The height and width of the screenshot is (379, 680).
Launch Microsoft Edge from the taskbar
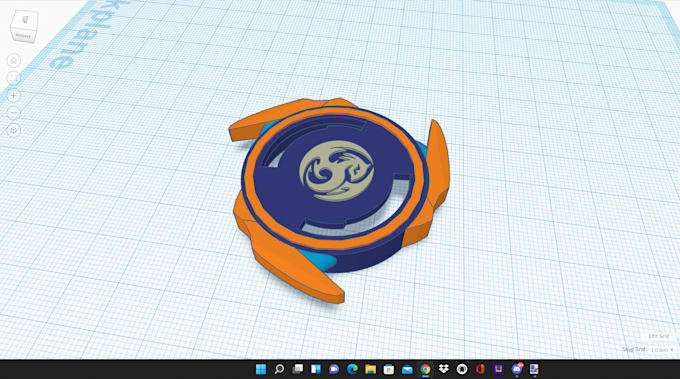pyautogui.click(x=352, y=369)
